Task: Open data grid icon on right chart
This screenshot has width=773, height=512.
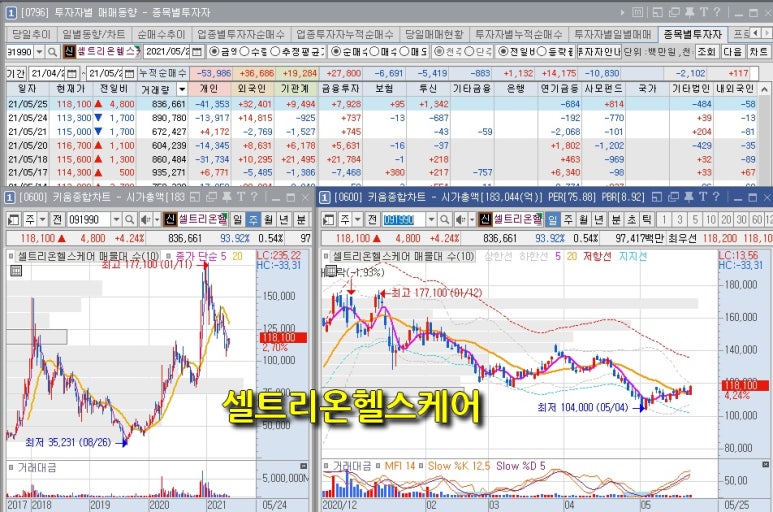Action: pos(331,271)
